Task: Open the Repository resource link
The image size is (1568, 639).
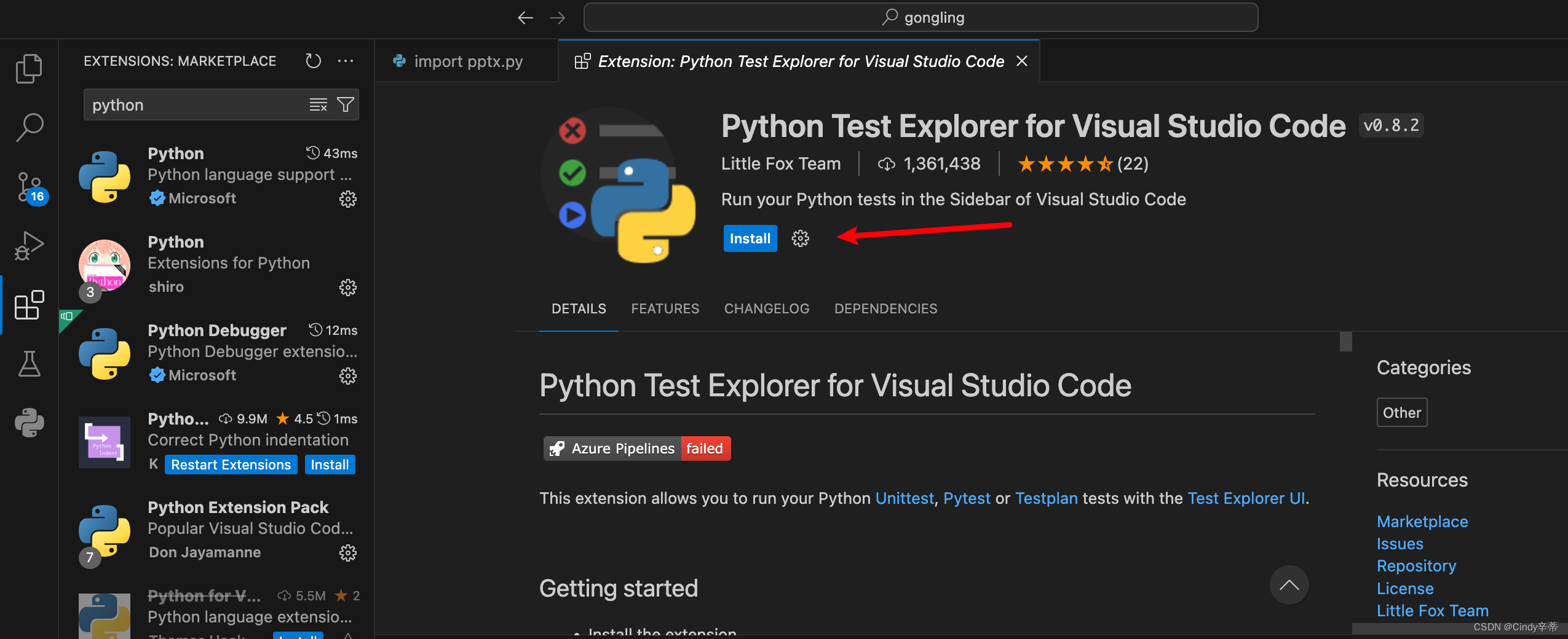Action: (1416, 566)
